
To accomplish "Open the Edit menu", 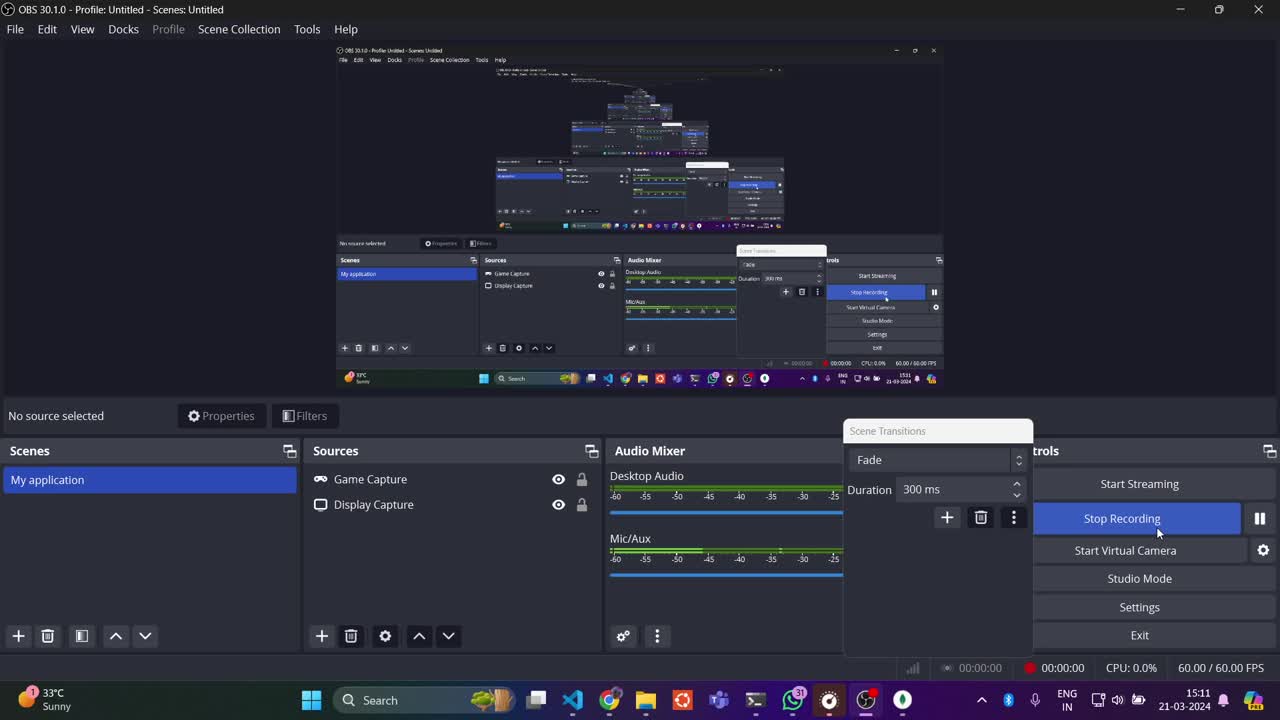I will tap(47, 29).
